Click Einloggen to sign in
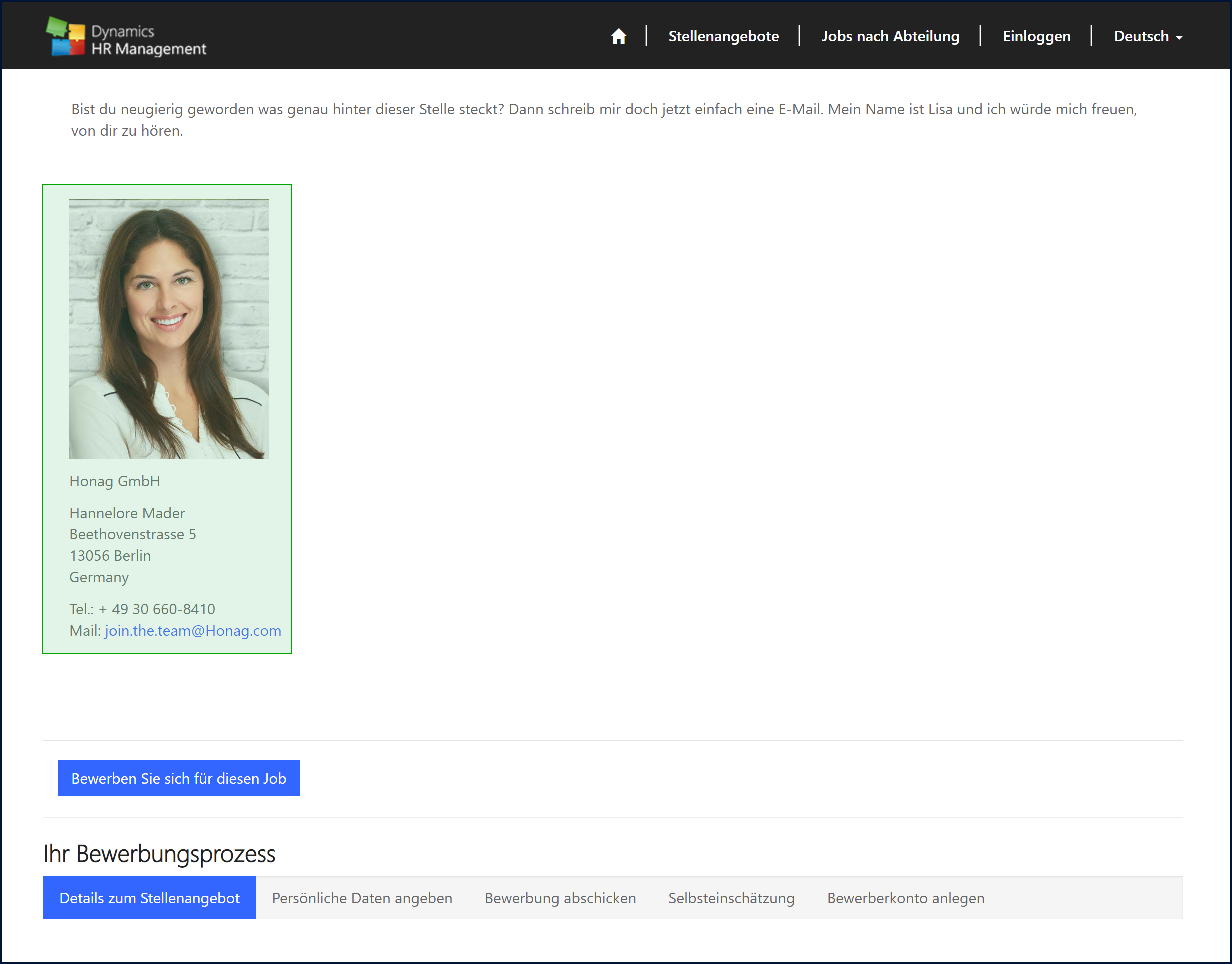Viewport: 1232px width, 964px height. (x=1036, y=36)
